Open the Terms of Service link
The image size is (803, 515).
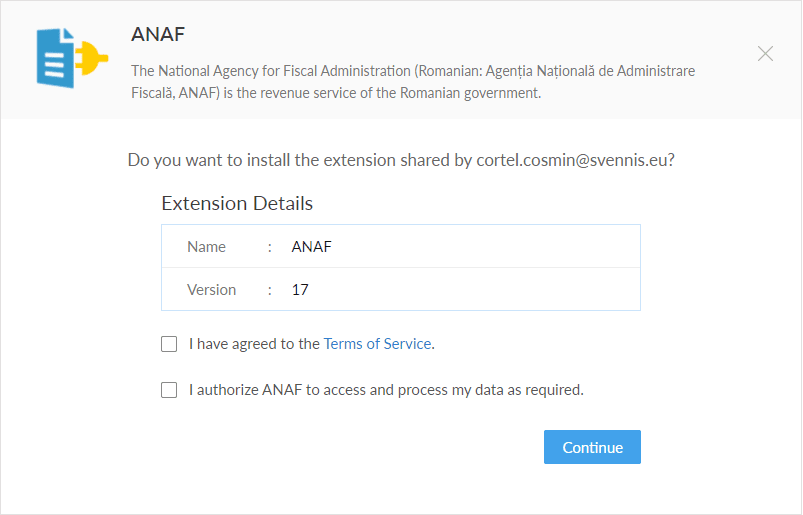377,344
